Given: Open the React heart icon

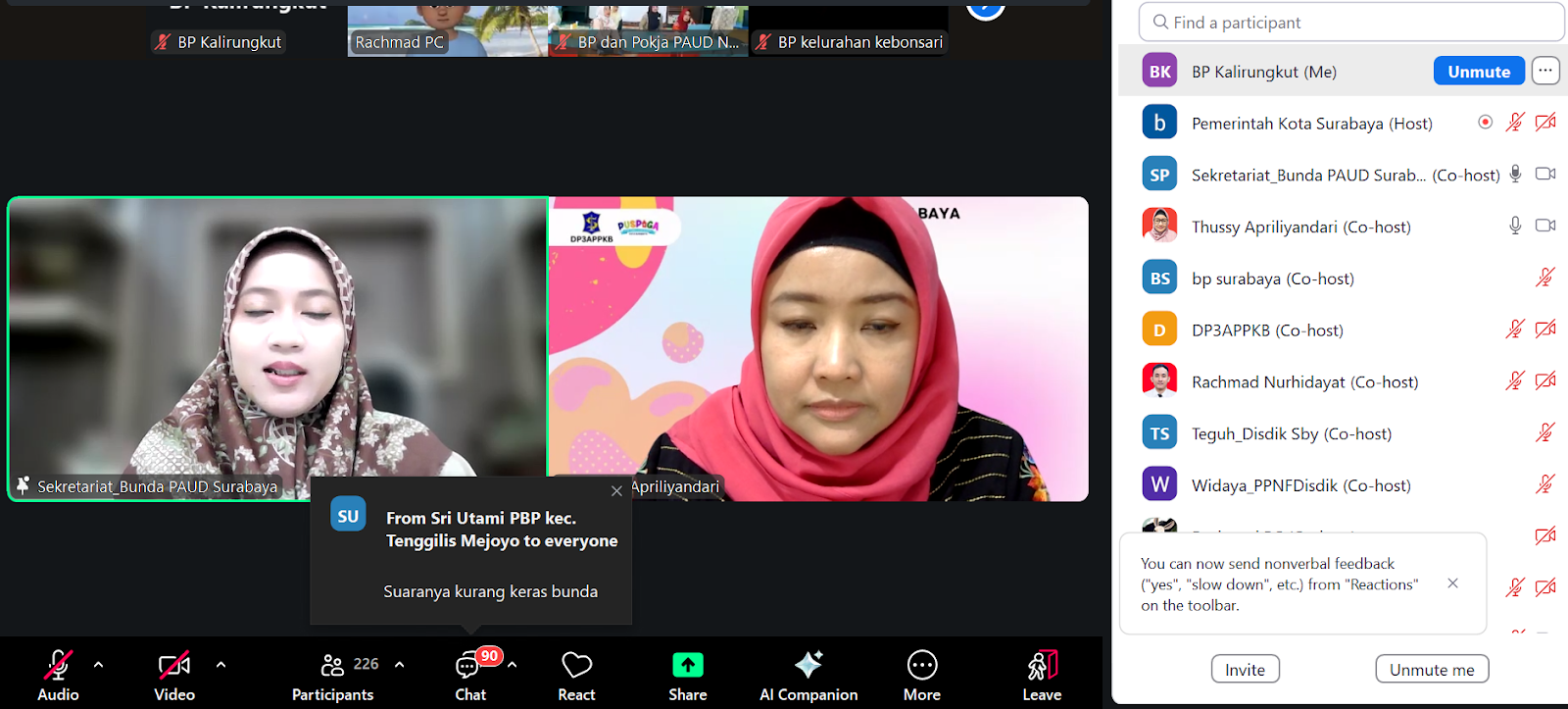Looking at the screenshot, I should pyautogui.click(x=576, y=665).
